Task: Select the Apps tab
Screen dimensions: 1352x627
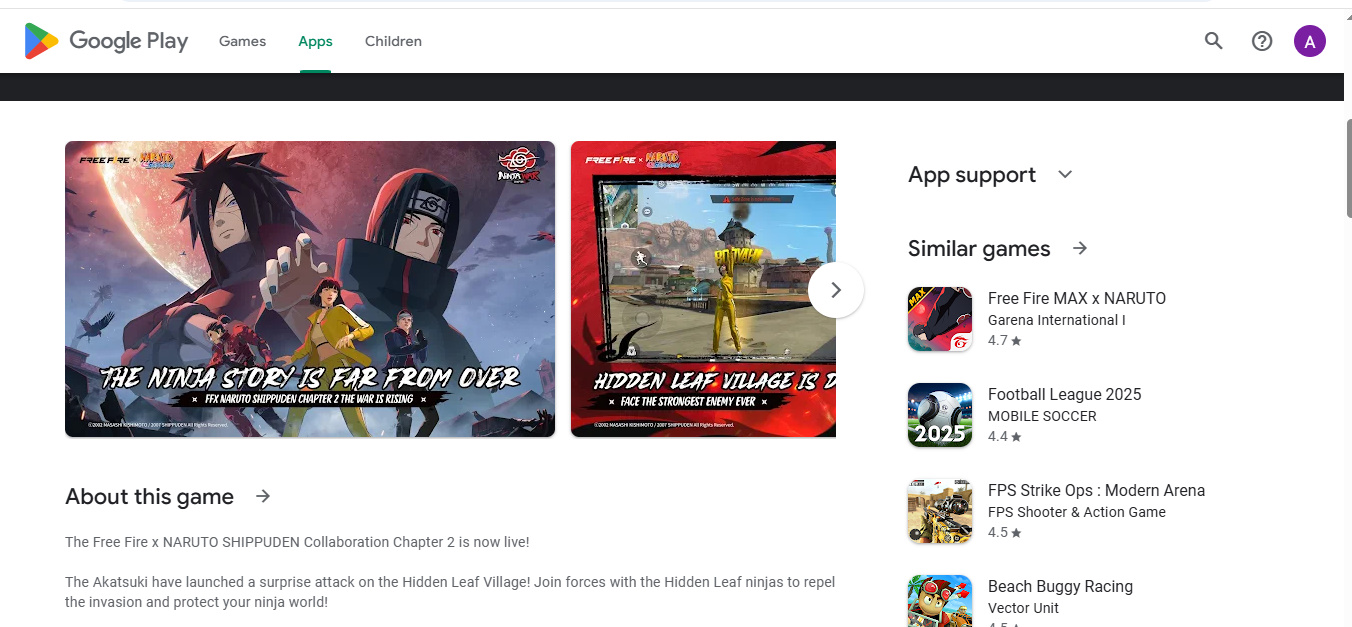Action: pyautogui.click(x=315, y=41)
